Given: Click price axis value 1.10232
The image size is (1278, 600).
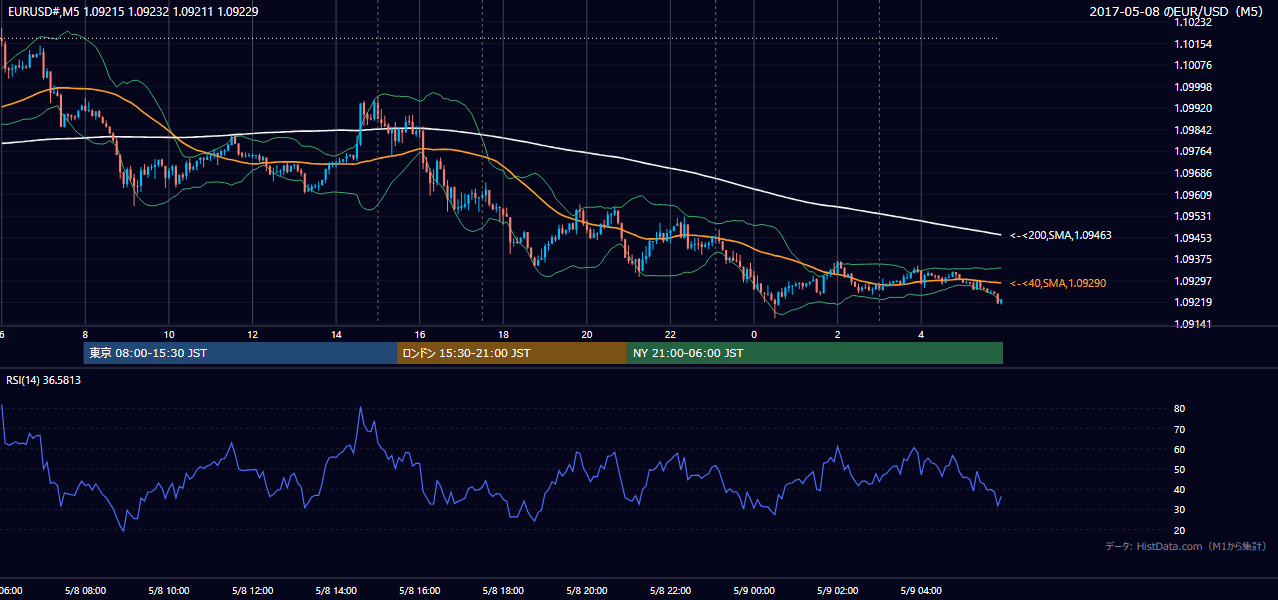Looking at the screenshot, I should [1193, 22].
